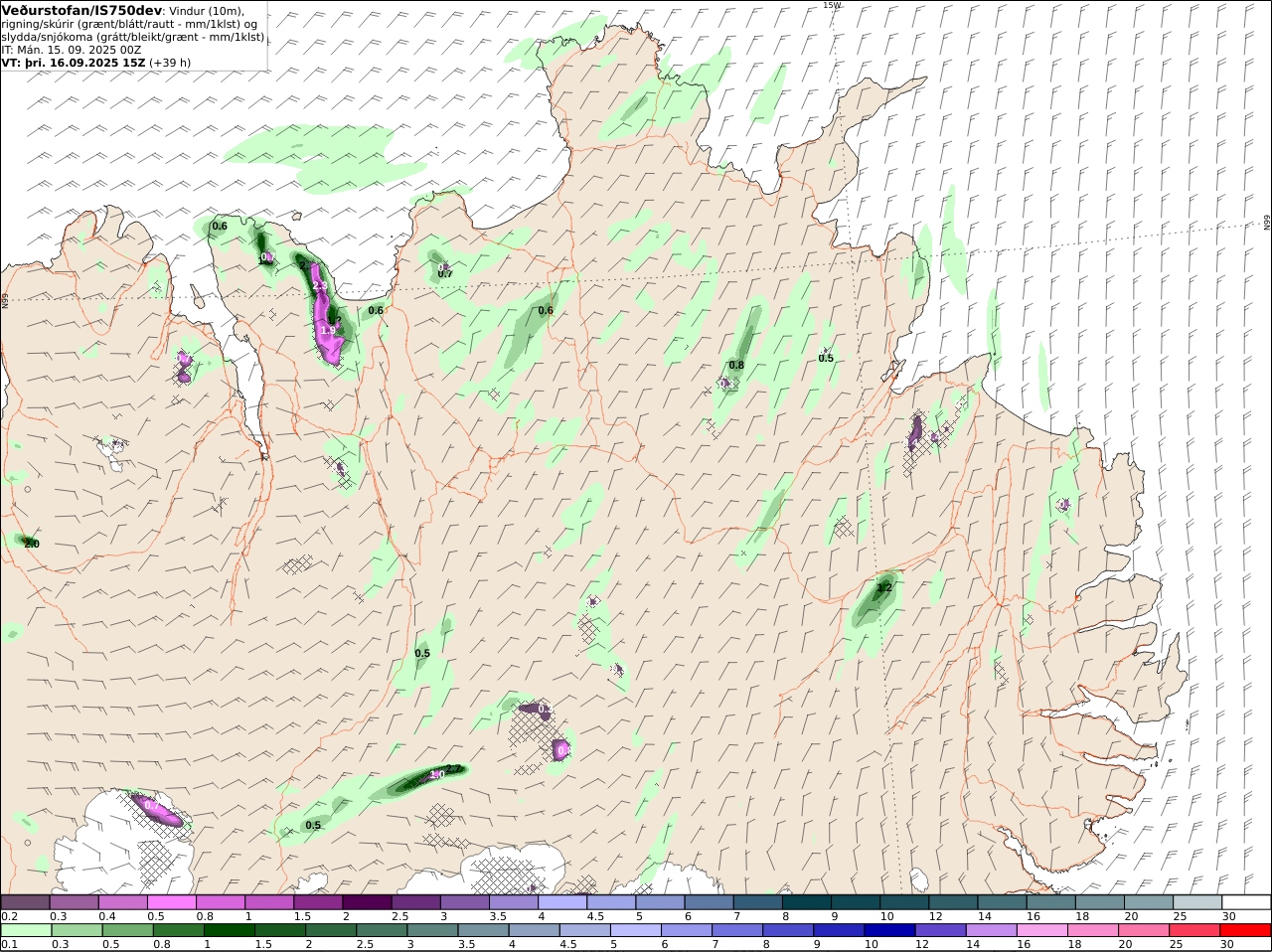Click the slate-blue 6 swatch in the upper legend
Screen dimensions: 1272x952
point(709,902)
